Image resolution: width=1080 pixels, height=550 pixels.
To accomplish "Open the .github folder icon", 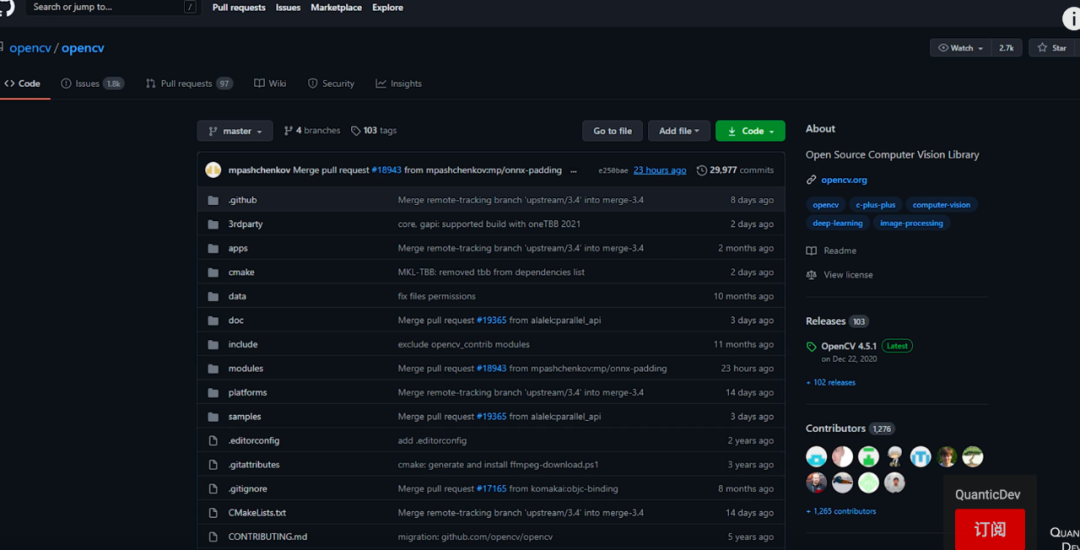I will 213,200.
